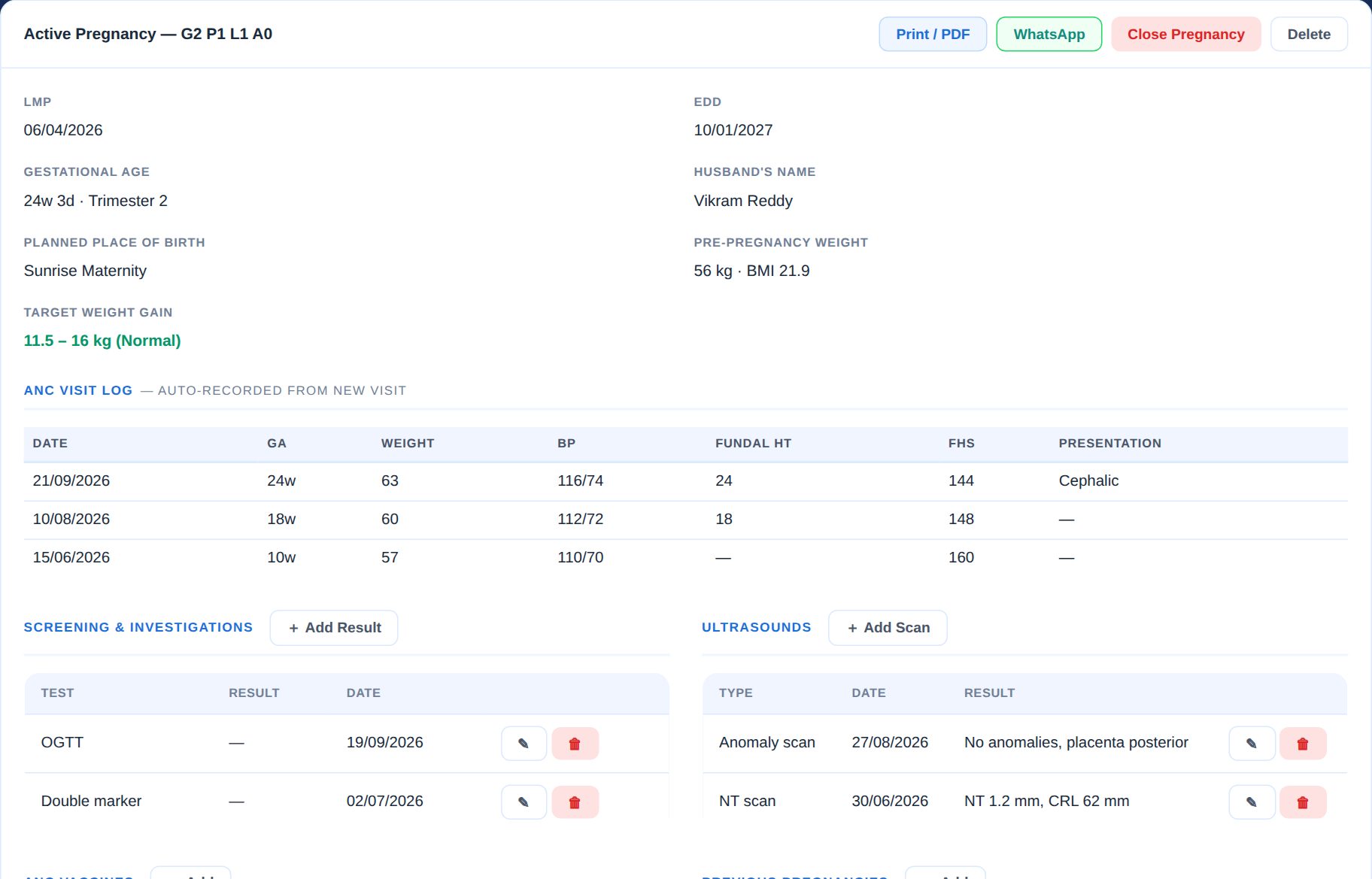Select weight cell 63
1372x879 pixels.
[x=390, y=480]
